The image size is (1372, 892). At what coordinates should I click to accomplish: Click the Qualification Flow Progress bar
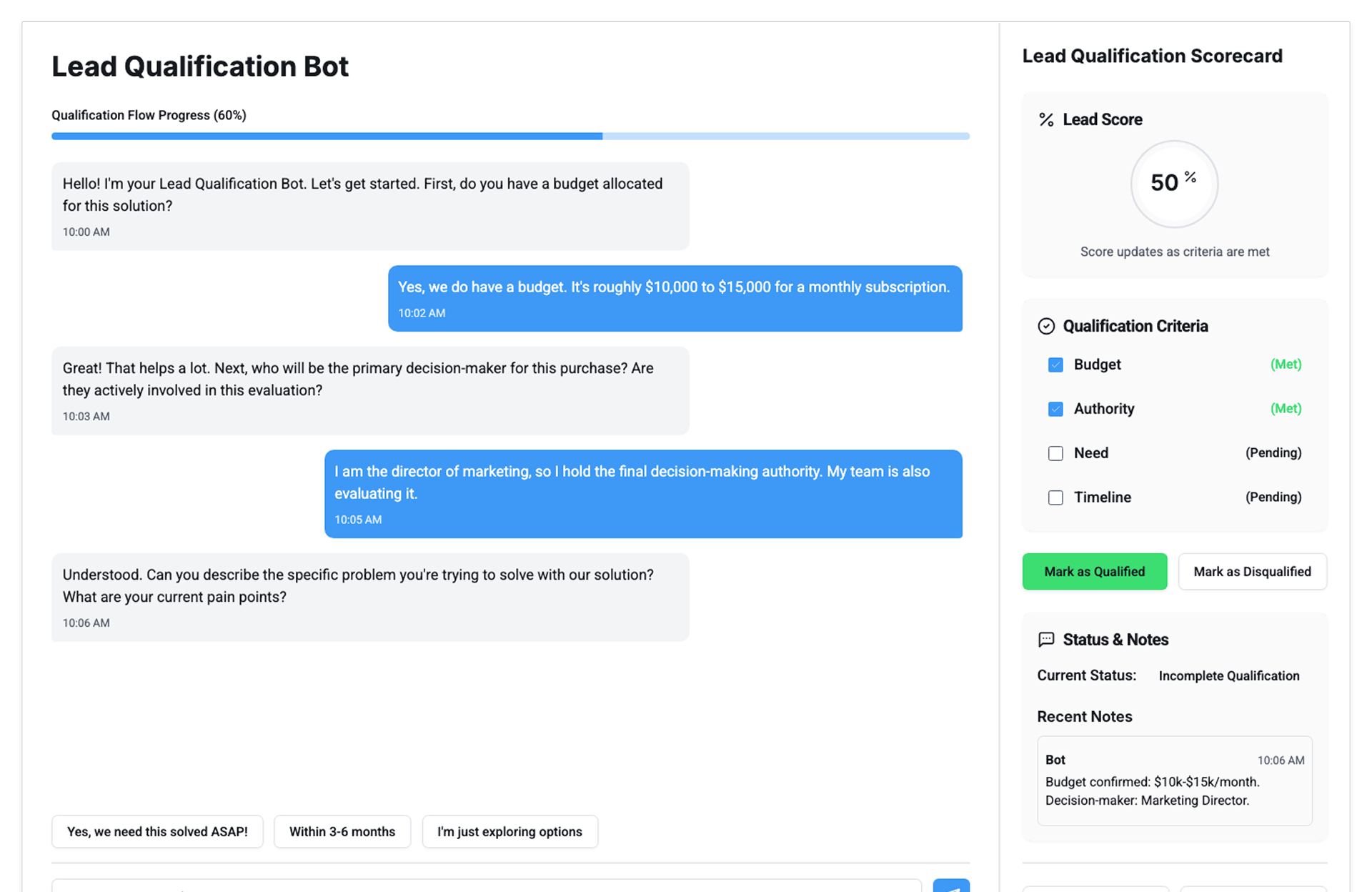(510, 136)
